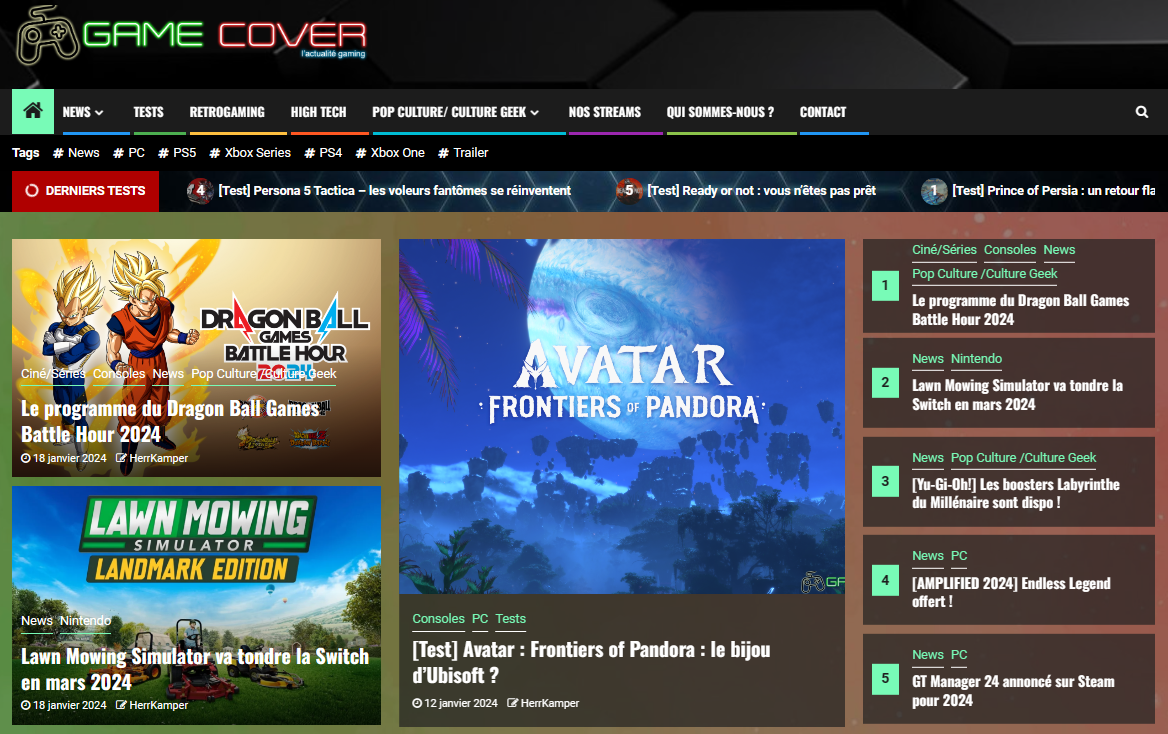Viewport: 1168px width, 734px height.
Task: Click Tests category under Avatar image
Action: tap(510, 618)
